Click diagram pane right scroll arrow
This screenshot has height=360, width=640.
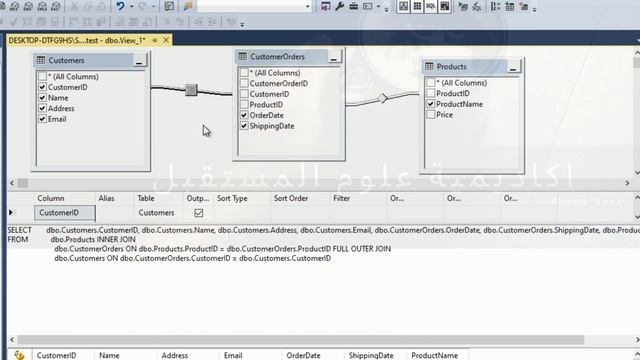(627, 183)
